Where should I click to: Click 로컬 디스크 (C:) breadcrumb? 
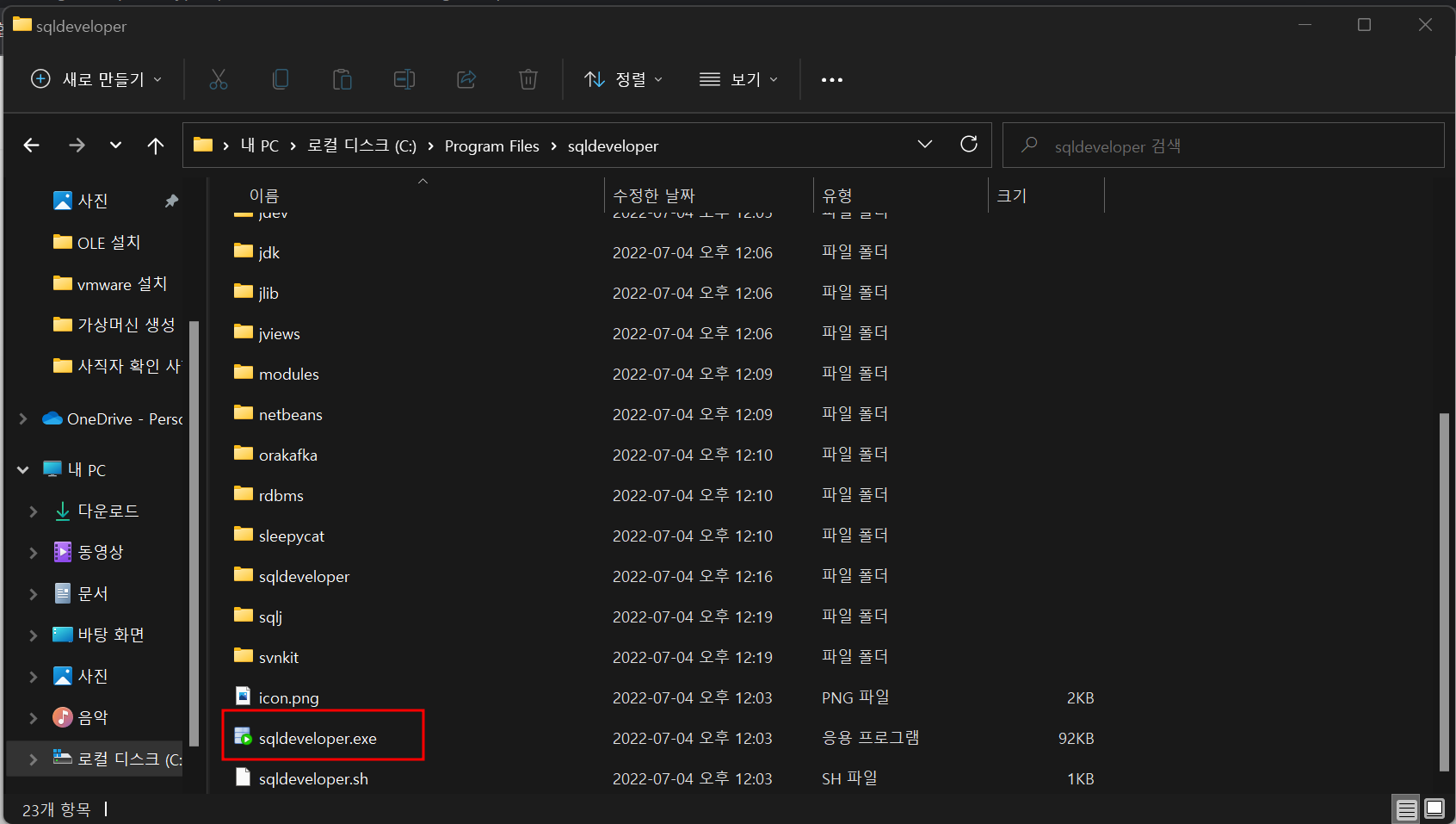(x=361, y=146)
